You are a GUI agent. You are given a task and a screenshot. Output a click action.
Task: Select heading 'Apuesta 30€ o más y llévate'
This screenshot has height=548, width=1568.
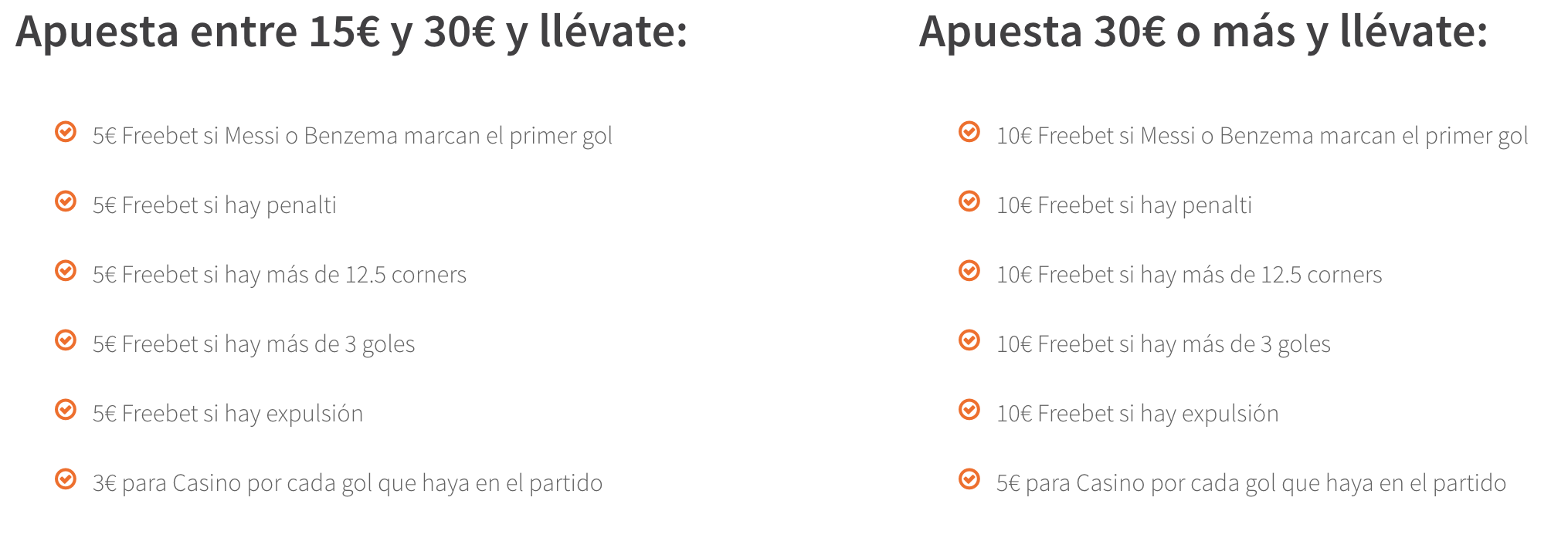(1203, 32)
